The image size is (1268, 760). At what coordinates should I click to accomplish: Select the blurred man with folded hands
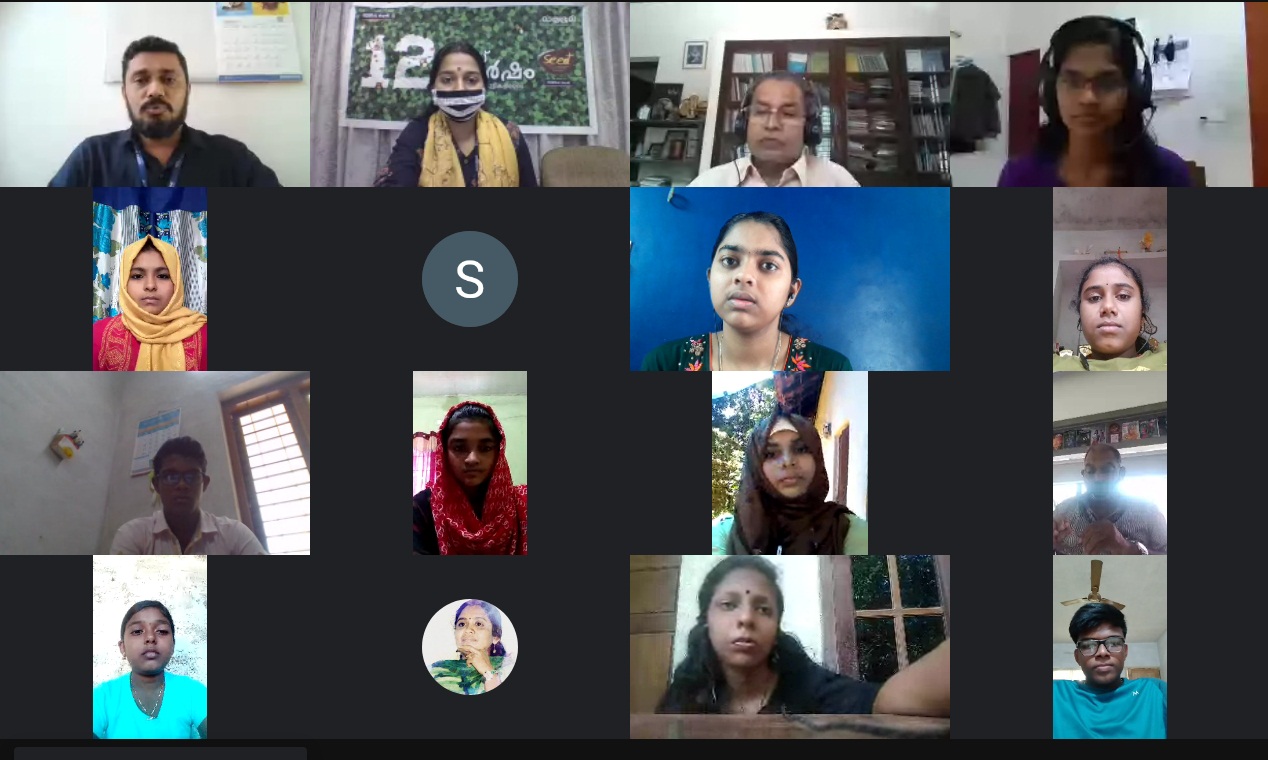[1110, 463]
